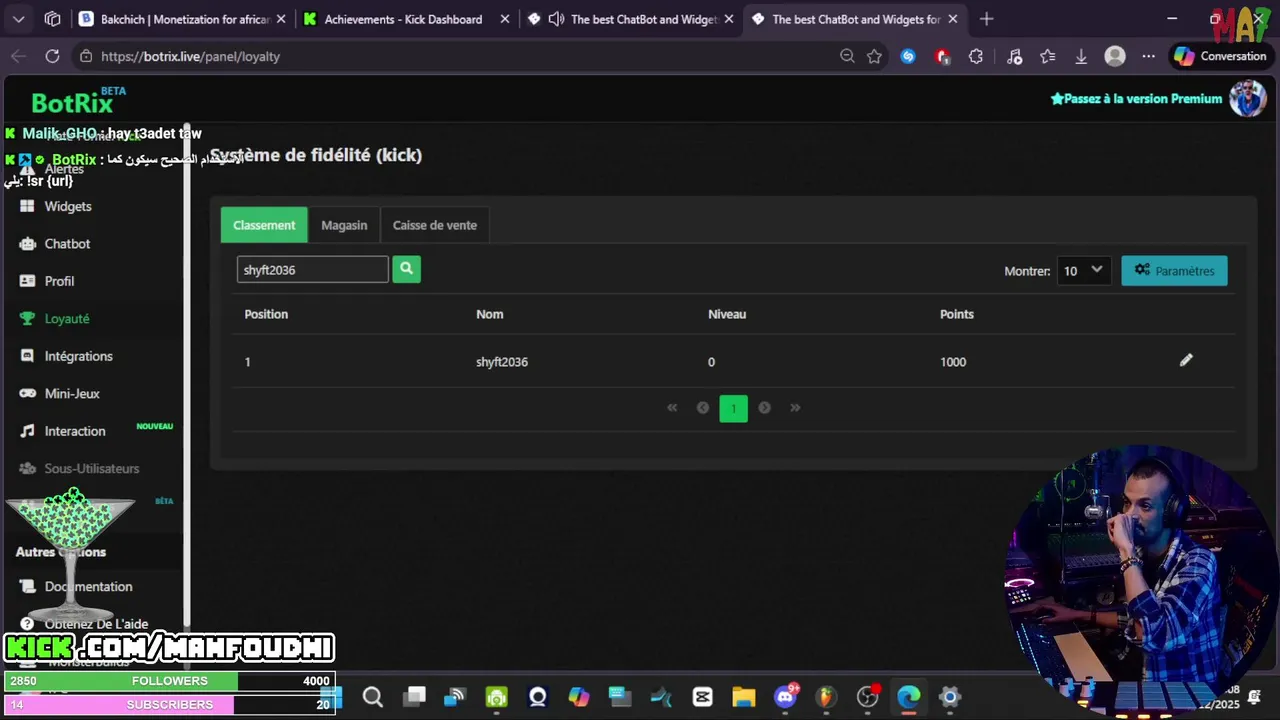The image size is (1280, 720).
Task: Open CapCut from the taskbar
Action: [702, 697]
